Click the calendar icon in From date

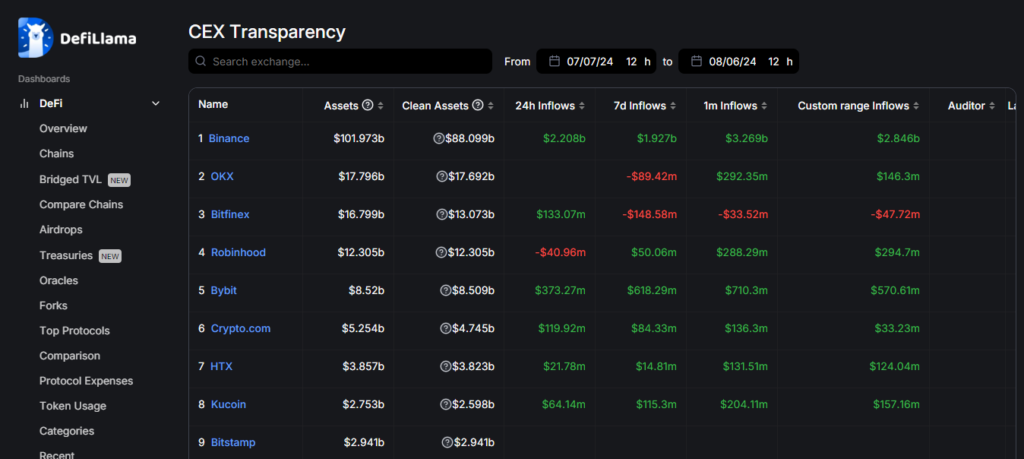coord(554,61)
